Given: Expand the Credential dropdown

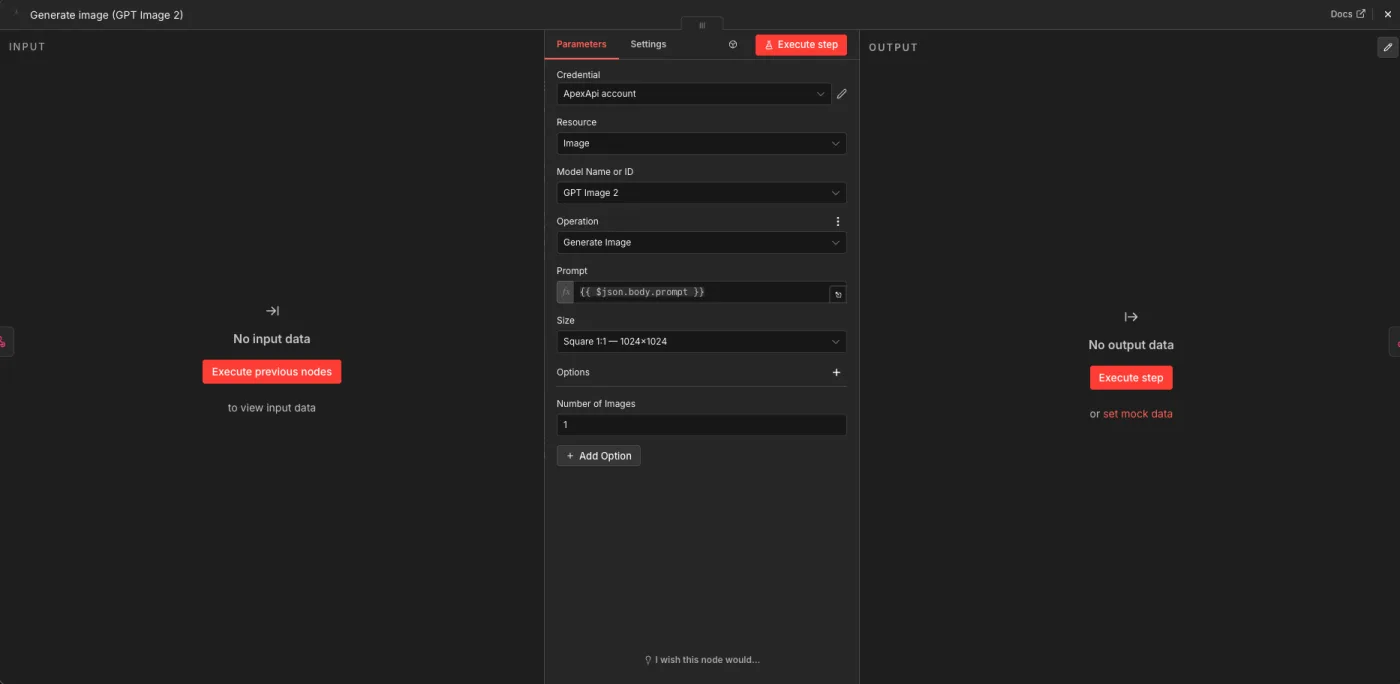Looking at the screenshot, I should click(x=694, y=94).
